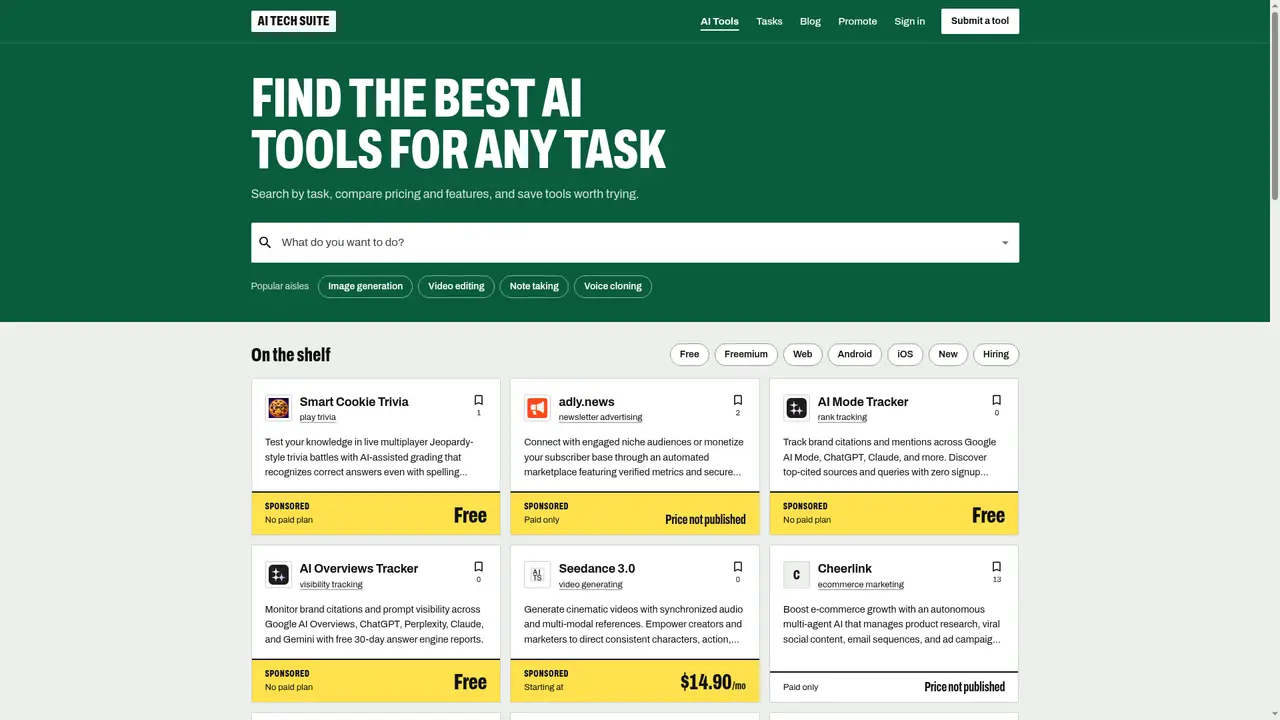The width and height of the screenshot is (1280, 720).
Task: Open the 'play trivia' task link
Action: (318, 418)
